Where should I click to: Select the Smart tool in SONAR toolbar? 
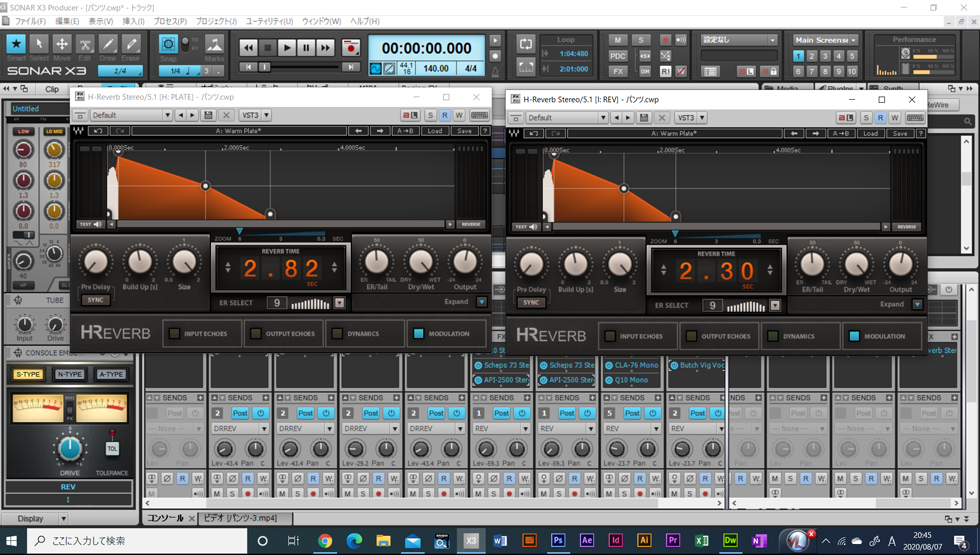(16, 44)
